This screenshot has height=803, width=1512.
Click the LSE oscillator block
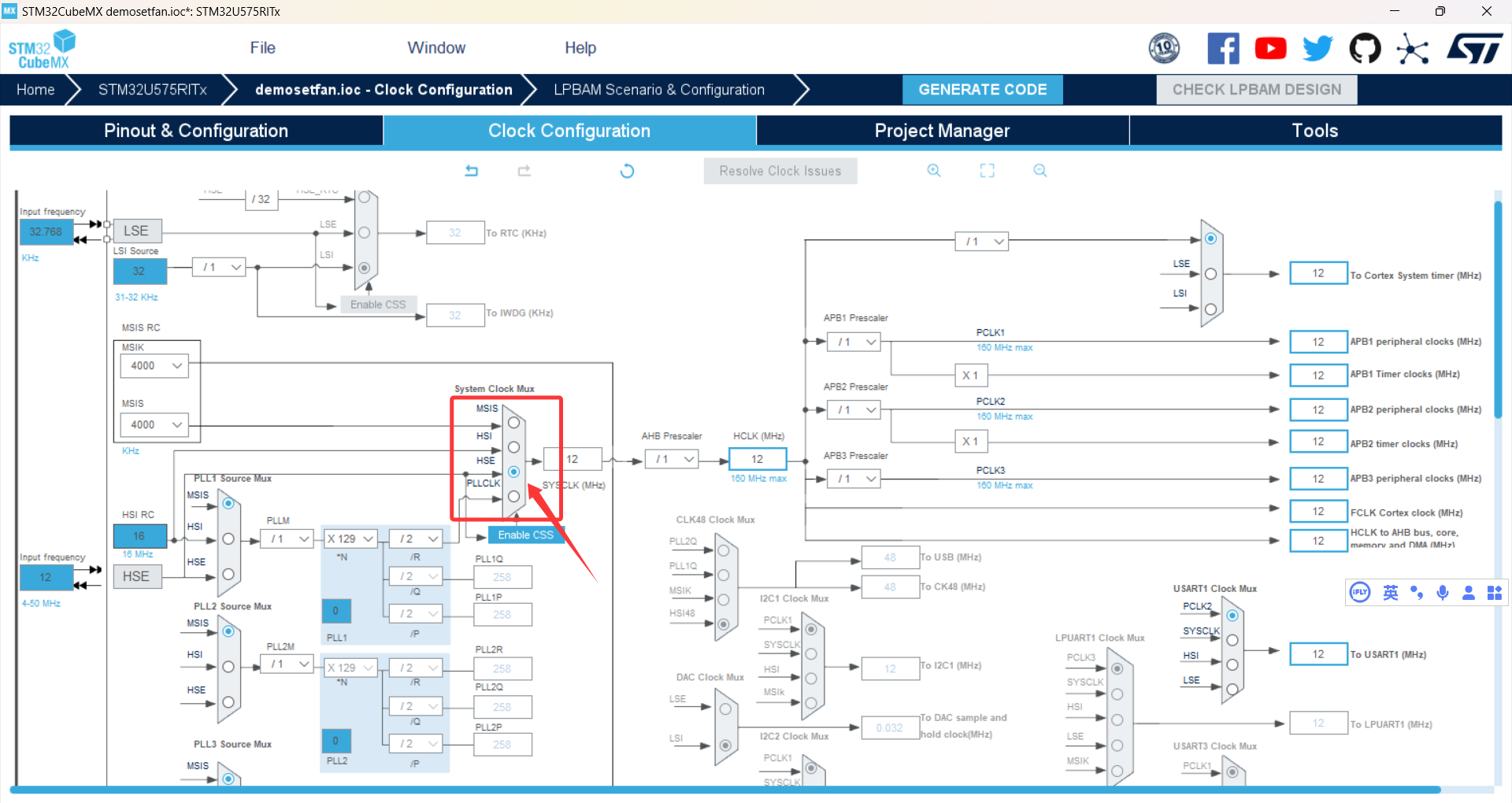point(136,231)
